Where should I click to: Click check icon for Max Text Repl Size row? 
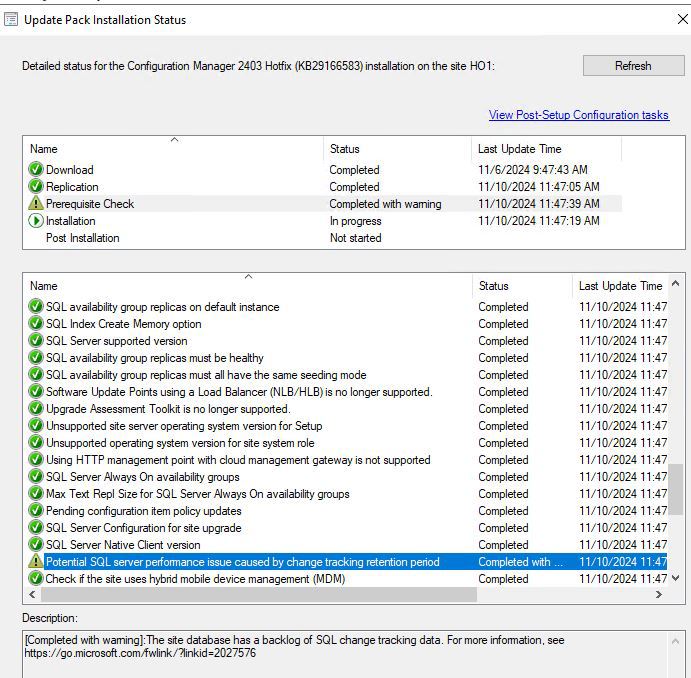point(36,493)
